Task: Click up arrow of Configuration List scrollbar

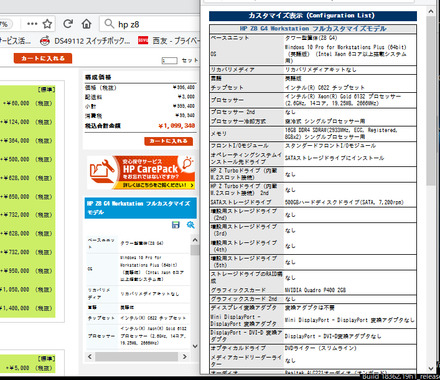Action: click(x=431, y=11)
